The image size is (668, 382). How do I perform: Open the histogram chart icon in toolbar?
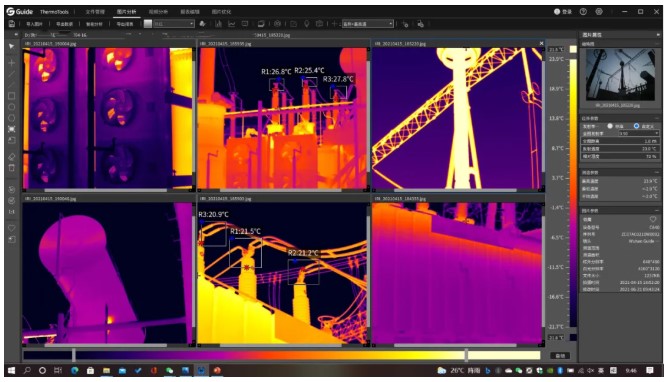[218, 24]
